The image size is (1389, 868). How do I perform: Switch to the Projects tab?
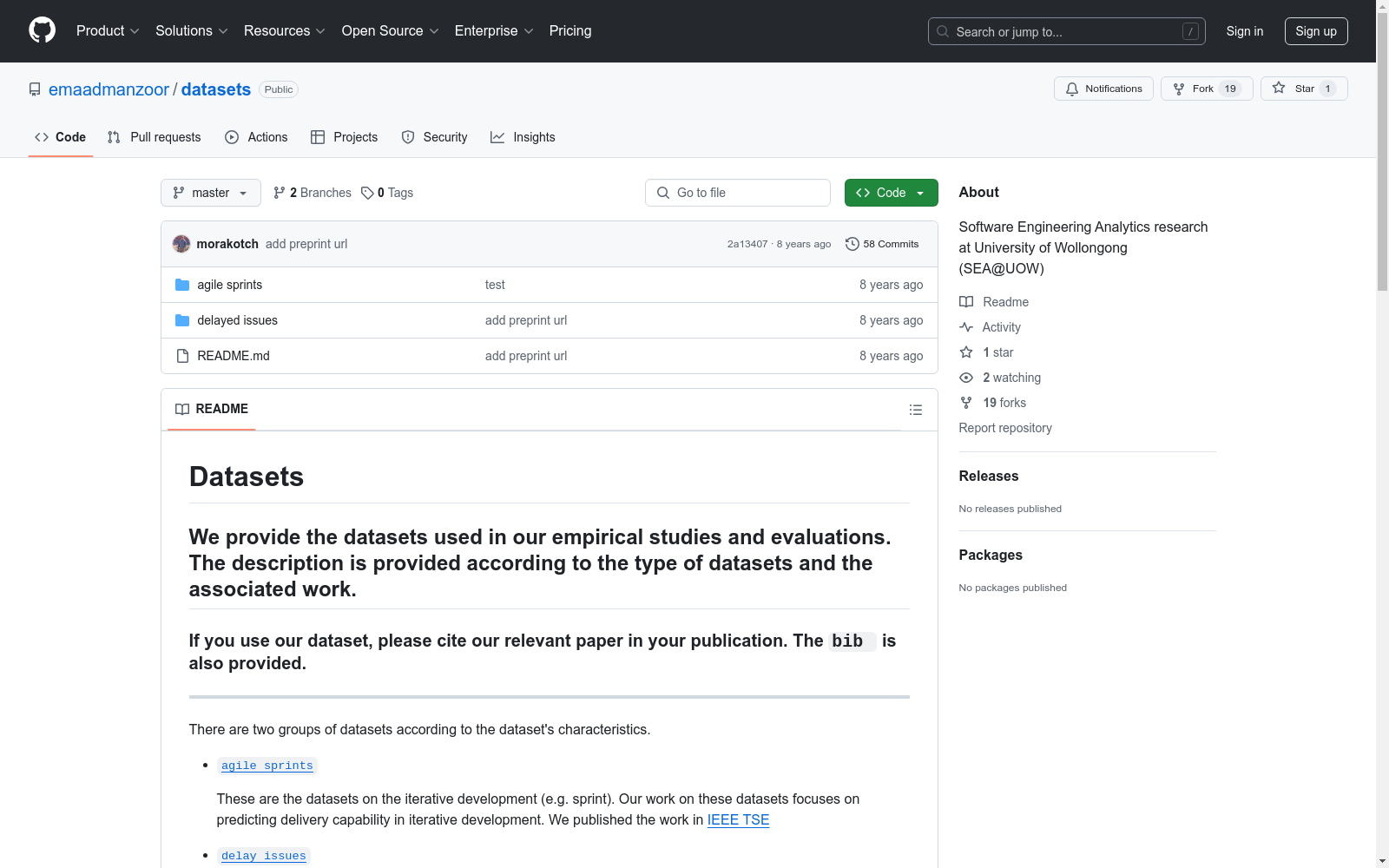(x=345, y=137)
